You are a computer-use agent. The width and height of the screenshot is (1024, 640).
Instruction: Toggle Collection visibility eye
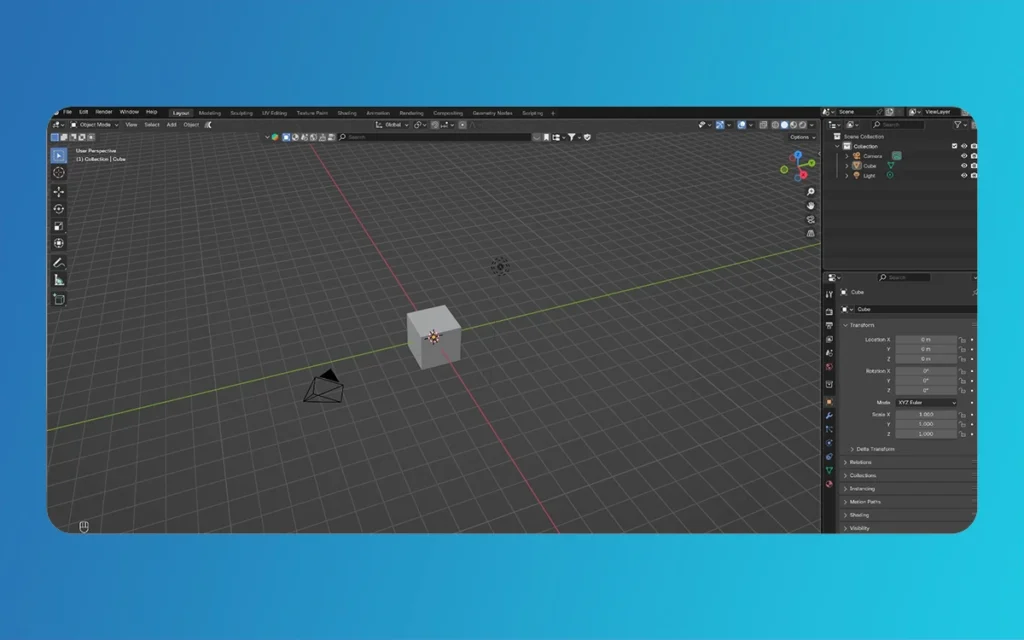tap(964, 146)
